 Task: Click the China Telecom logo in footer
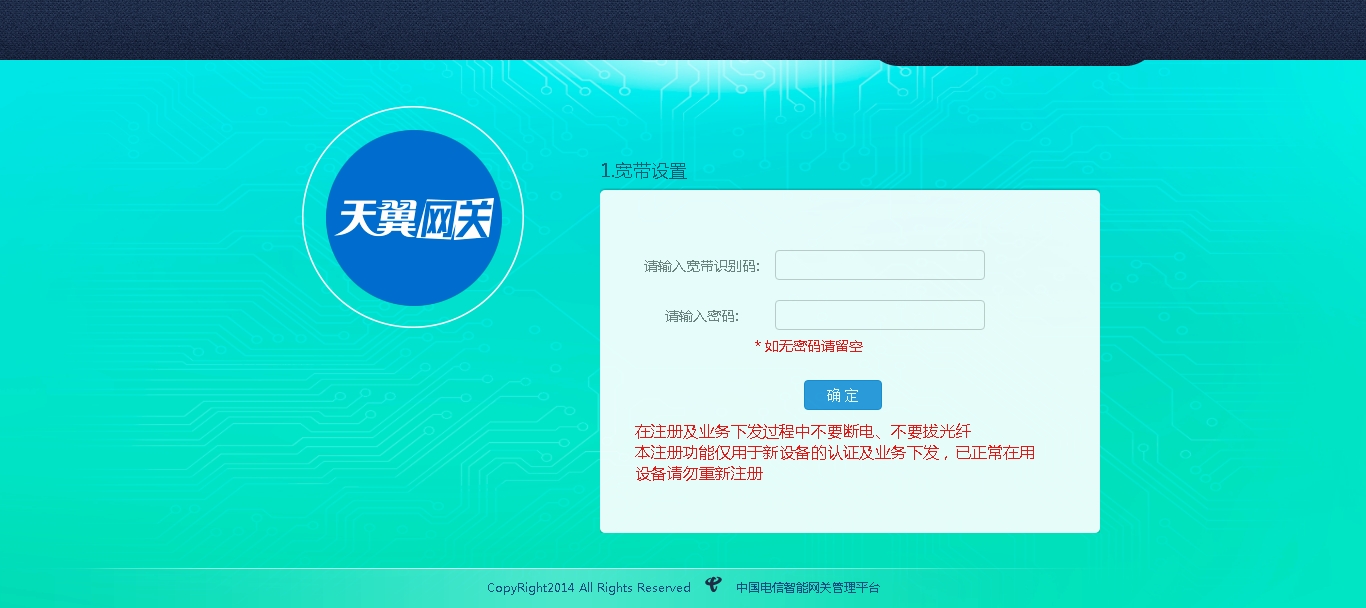click(713, 586)
